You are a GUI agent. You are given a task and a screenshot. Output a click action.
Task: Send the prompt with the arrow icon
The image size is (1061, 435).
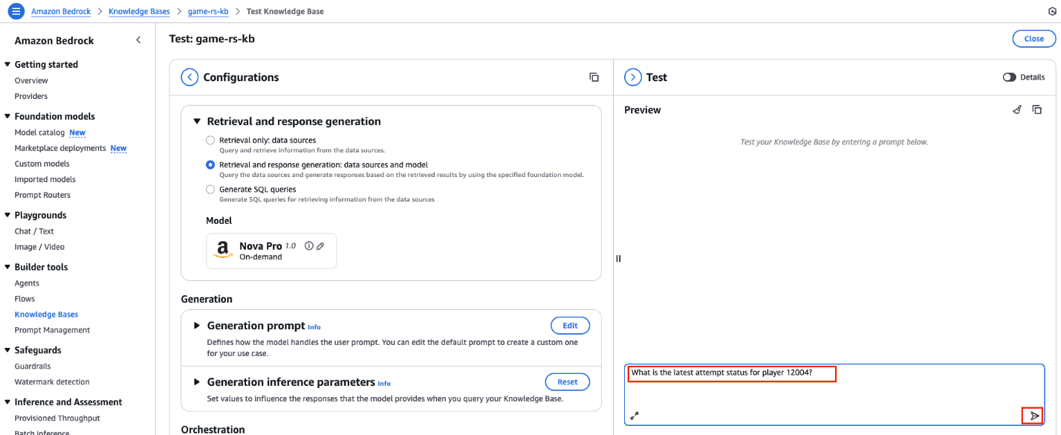click(1033, 415)
